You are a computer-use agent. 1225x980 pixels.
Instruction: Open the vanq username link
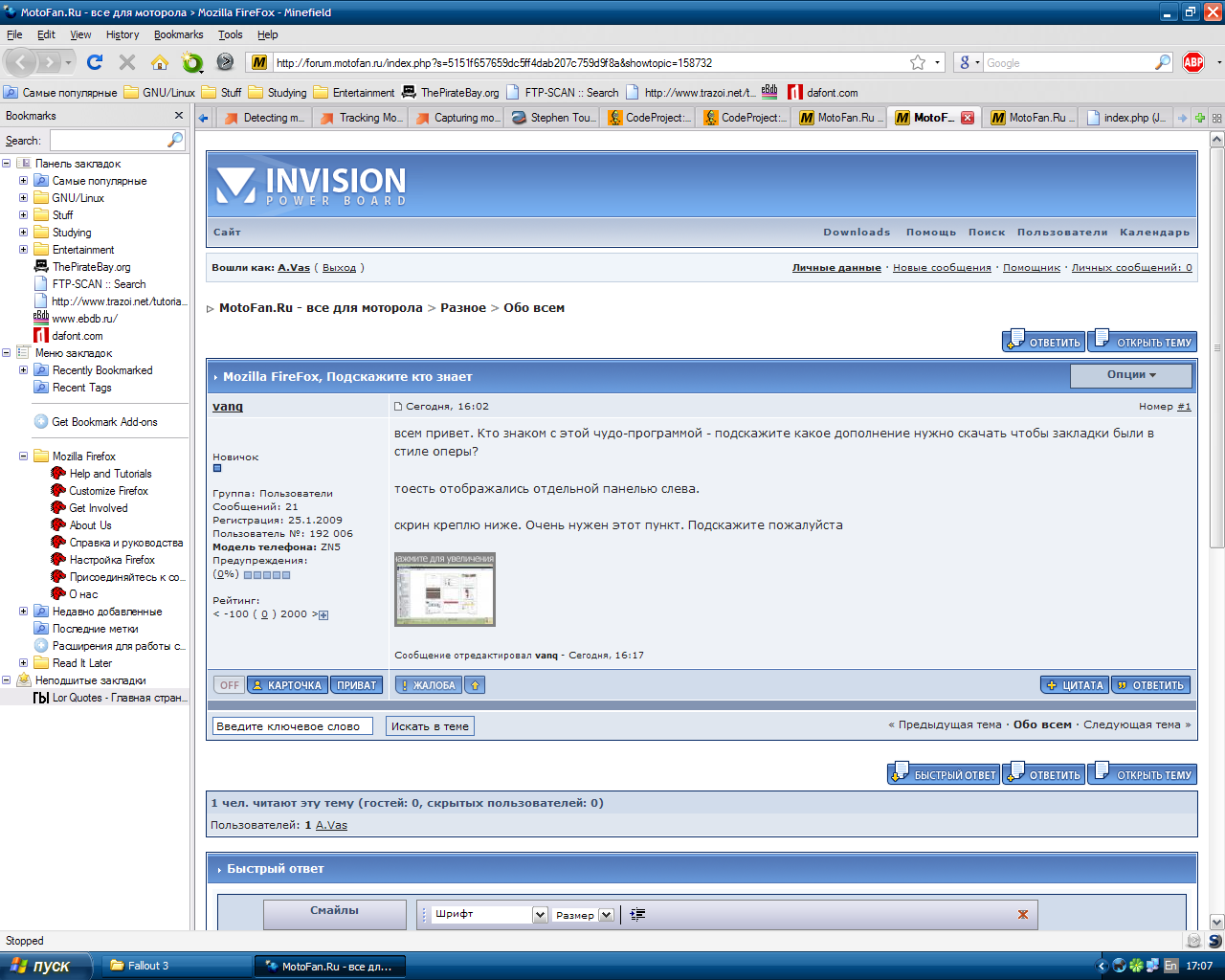(228, 407)
